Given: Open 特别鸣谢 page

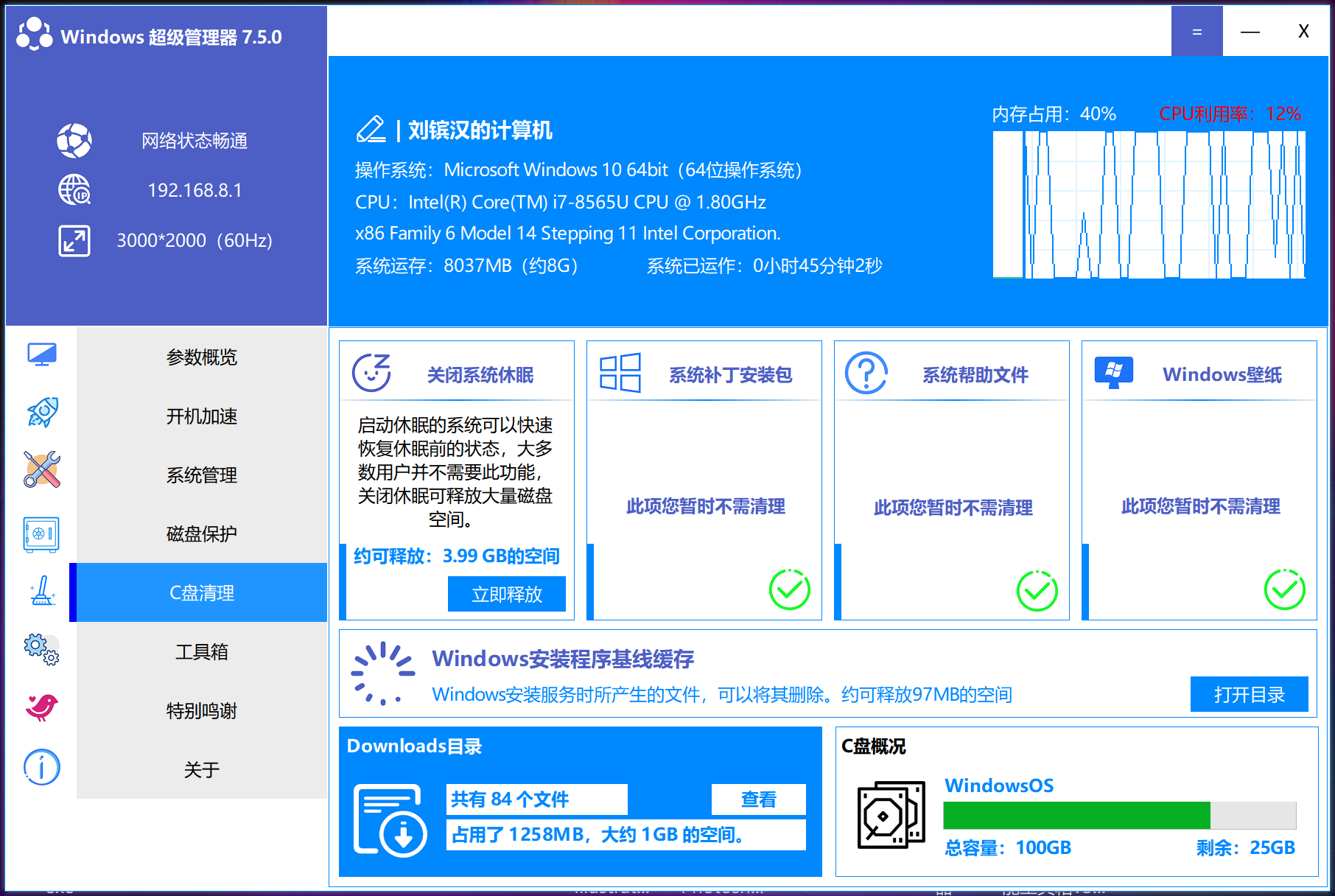Looking at the screenshot, I should pos(202,710).
